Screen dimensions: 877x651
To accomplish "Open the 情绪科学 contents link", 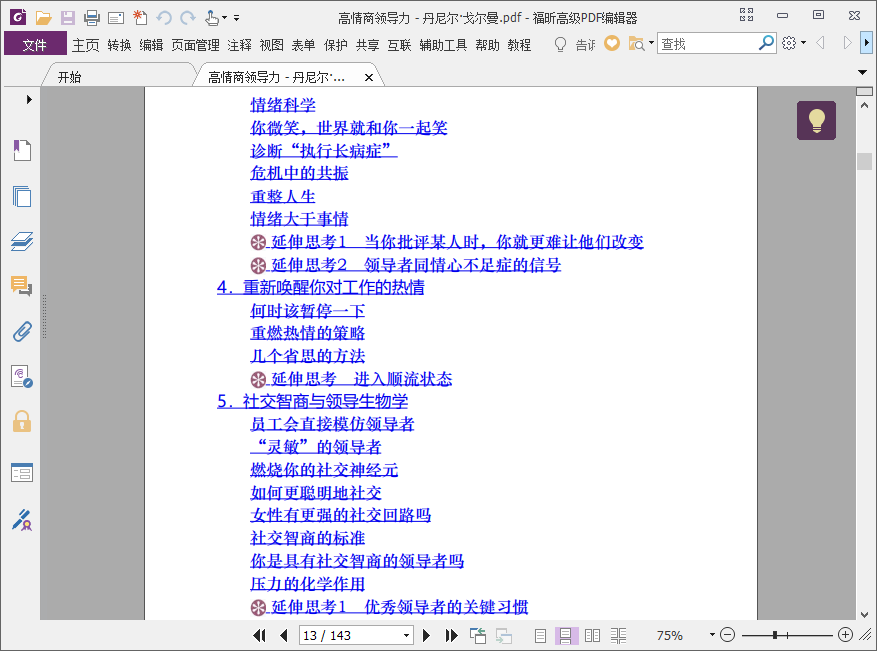I will [x=282, y=105].
